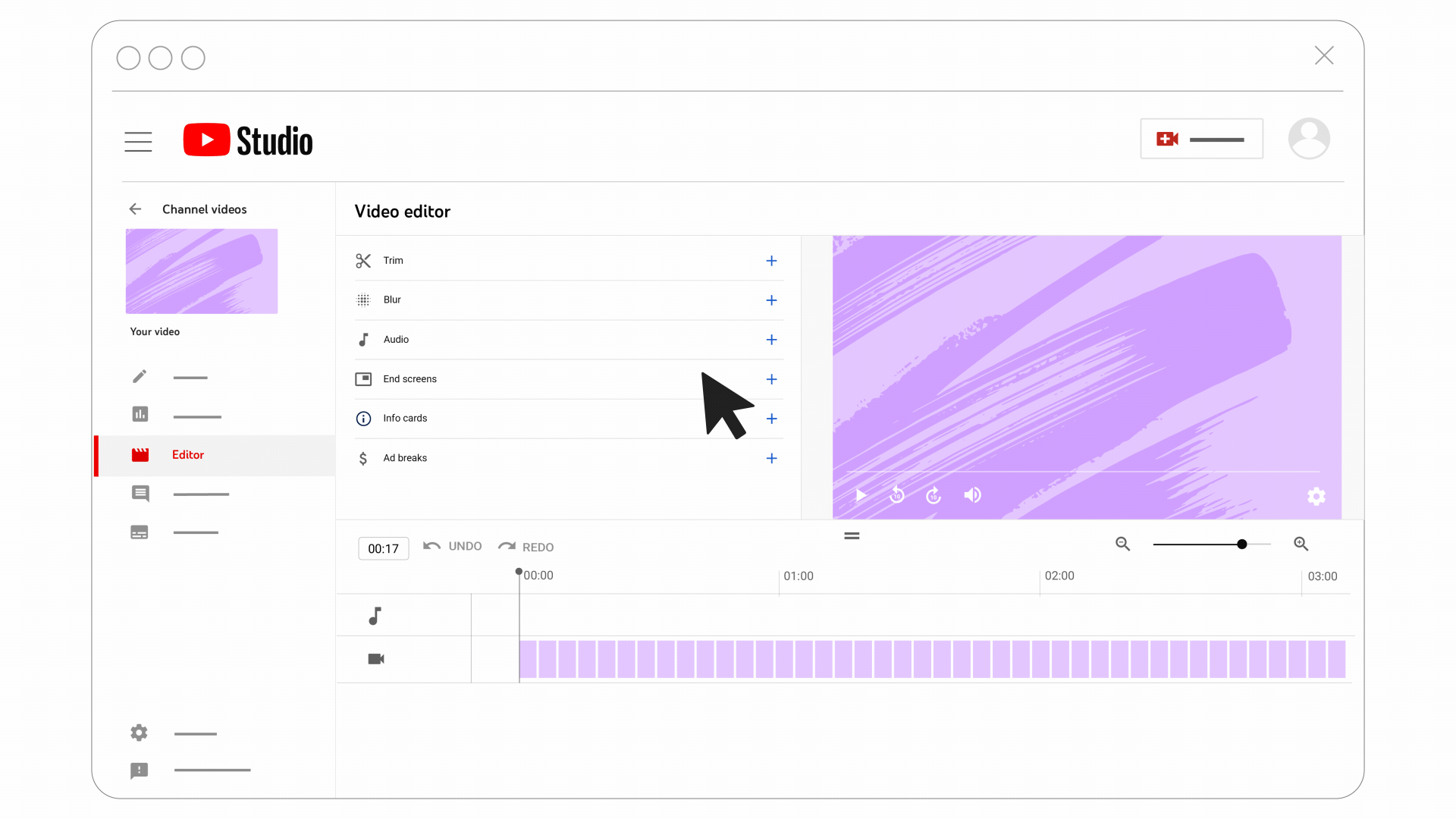Screen dimensions: 1456x819
Task: Go back to Channel videos
Action: [x=136, y=209]
